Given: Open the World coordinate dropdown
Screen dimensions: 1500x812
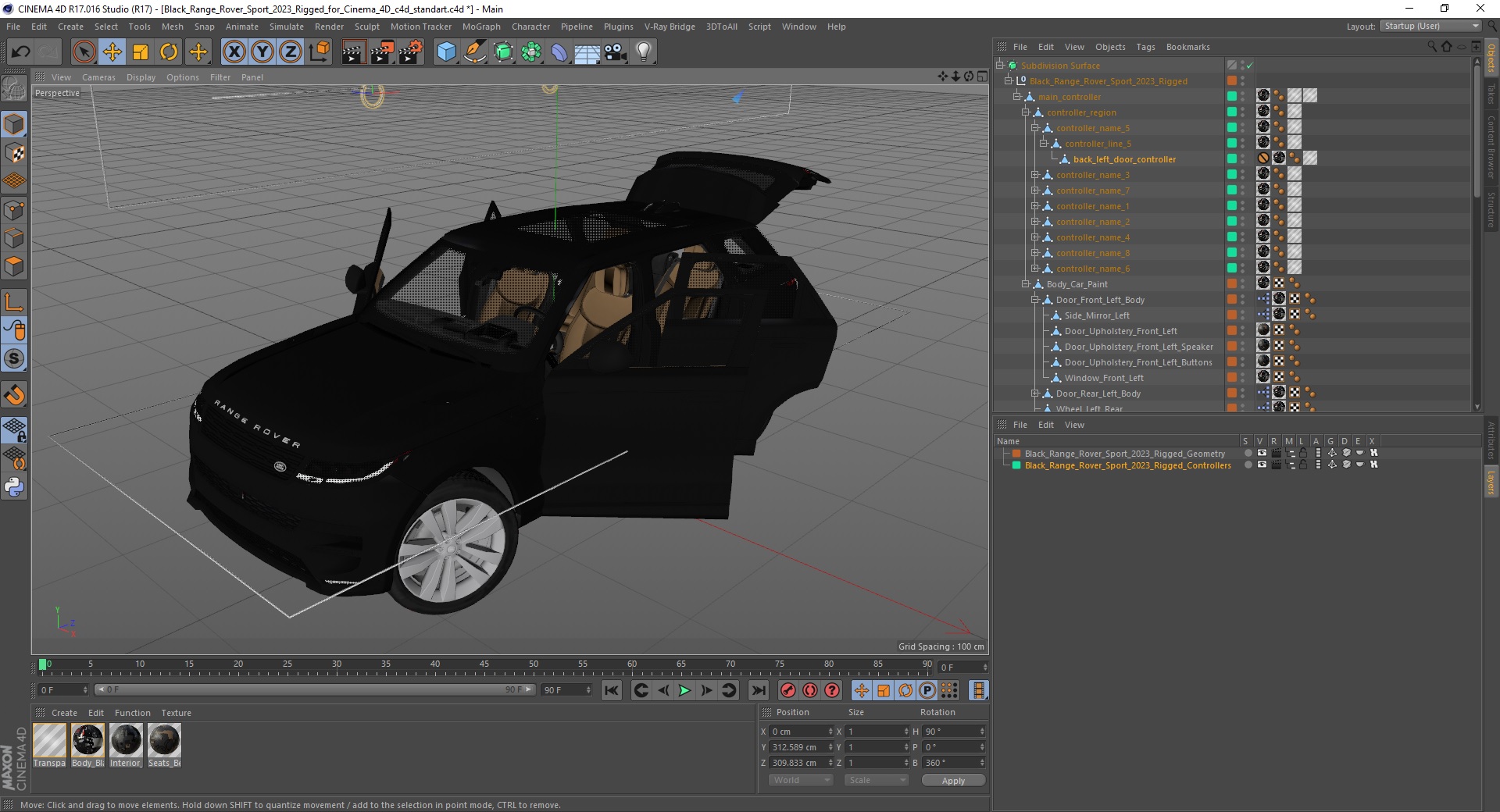Looking at the screenshot, I should click(800, 780).
